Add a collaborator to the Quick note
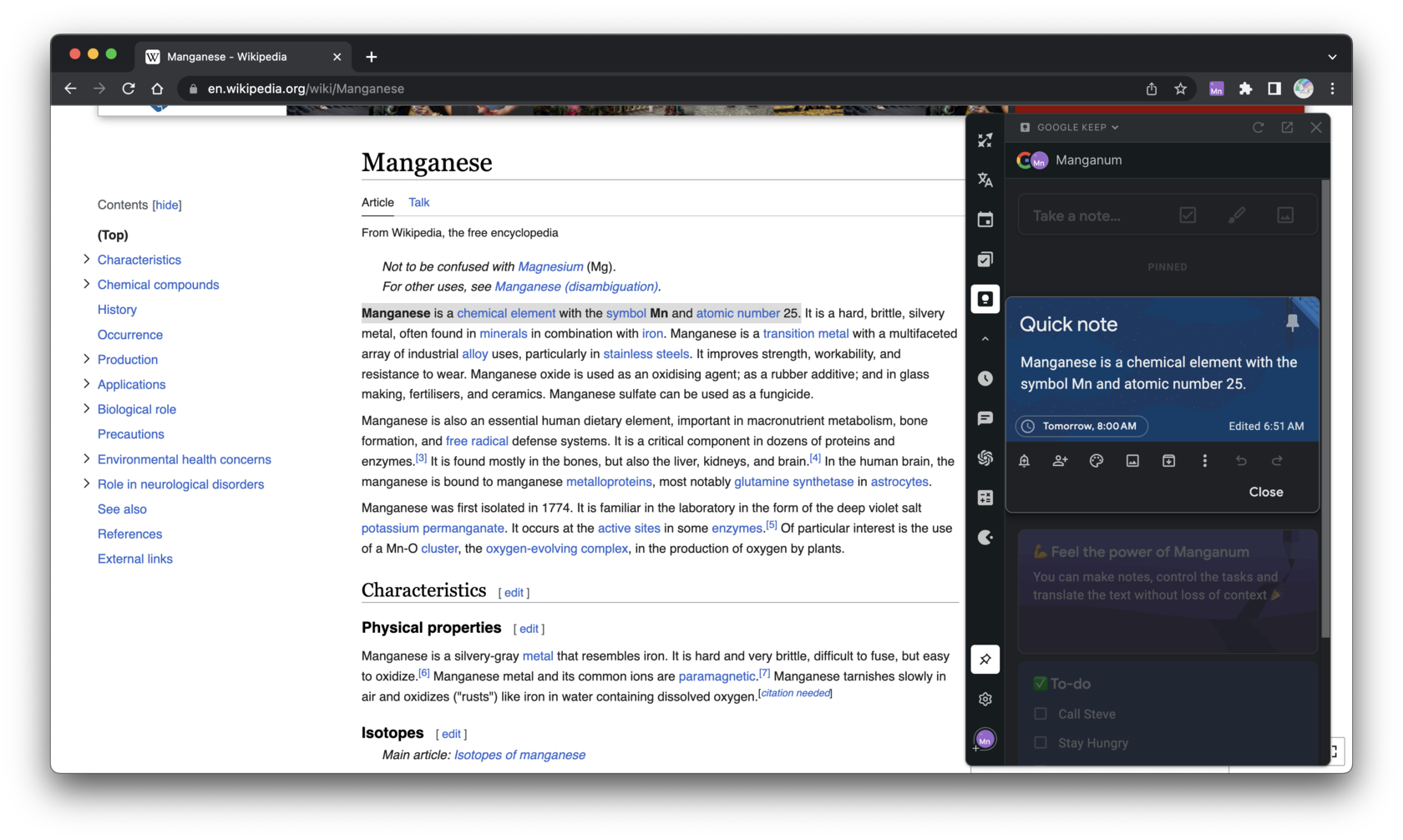The image size is (1403, 840). 1060,460
